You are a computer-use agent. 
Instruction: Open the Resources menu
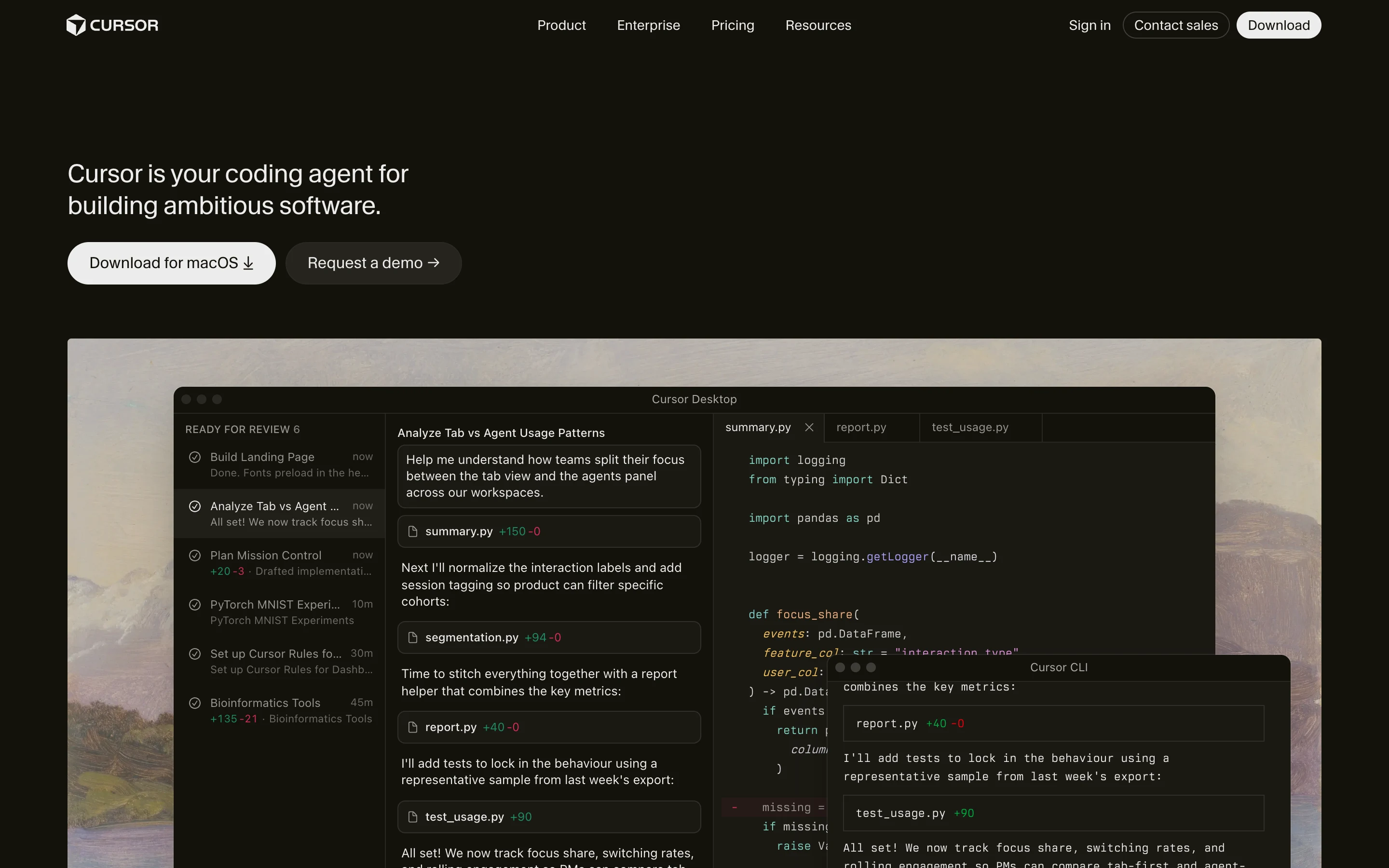818,25
